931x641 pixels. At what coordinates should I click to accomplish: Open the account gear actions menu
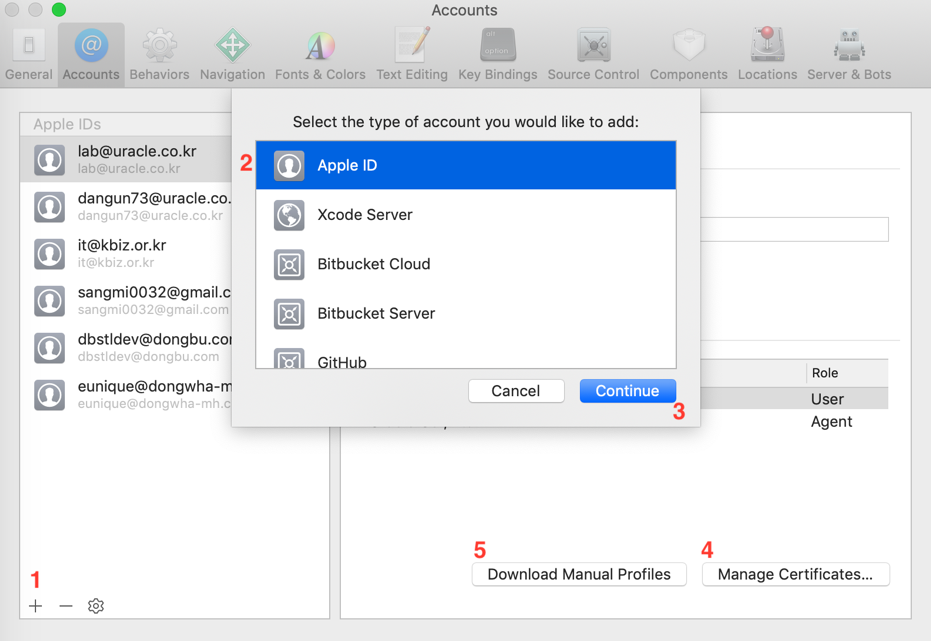(x=96, y=606)
